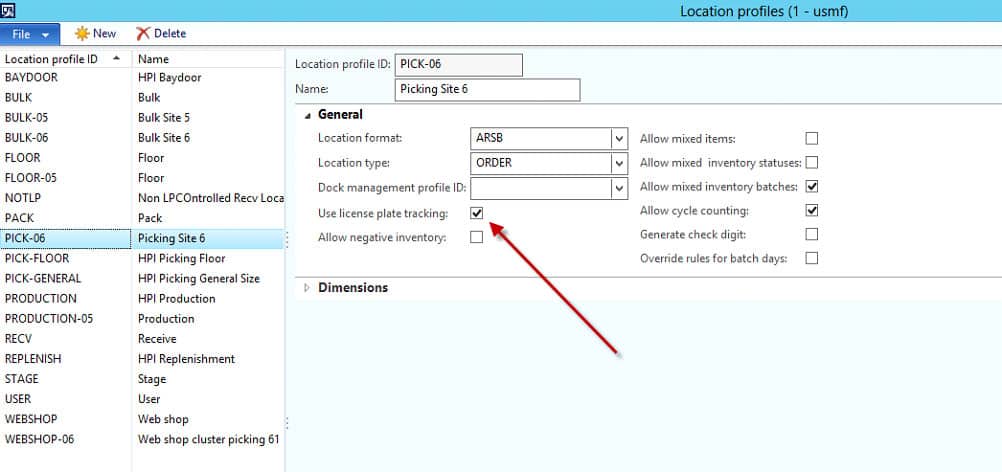
Task: Click the HPI Production name cell
Action: (x=208, y=298)
